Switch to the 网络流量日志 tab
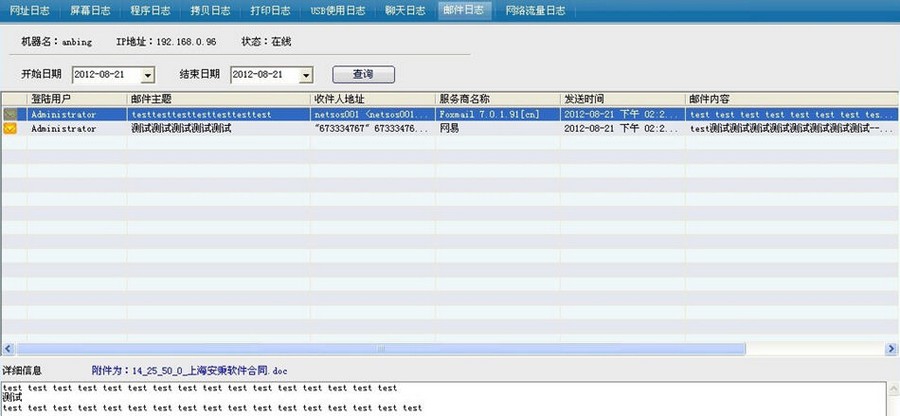 click(x=535, y=10)
